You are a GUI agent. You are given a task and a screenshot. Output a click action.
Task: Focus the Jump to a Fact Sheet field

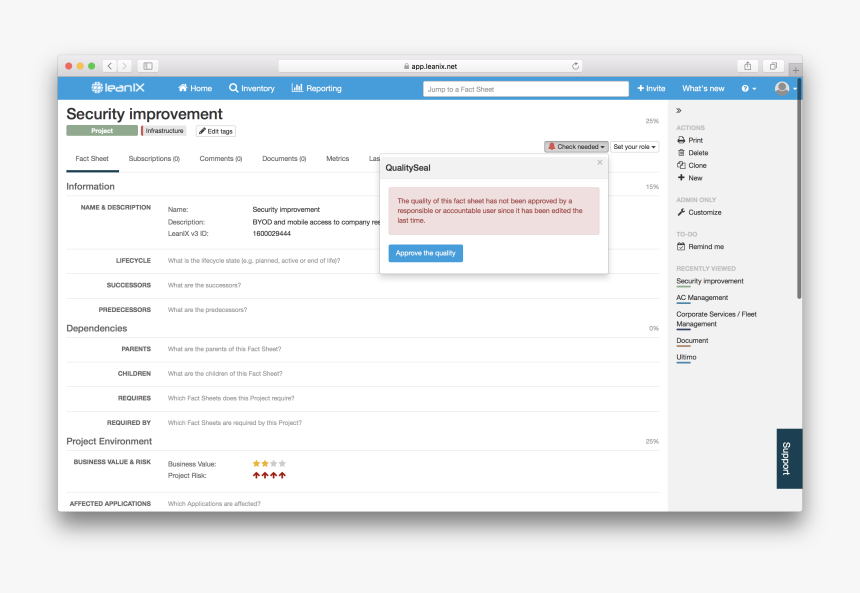coord(525,89)
